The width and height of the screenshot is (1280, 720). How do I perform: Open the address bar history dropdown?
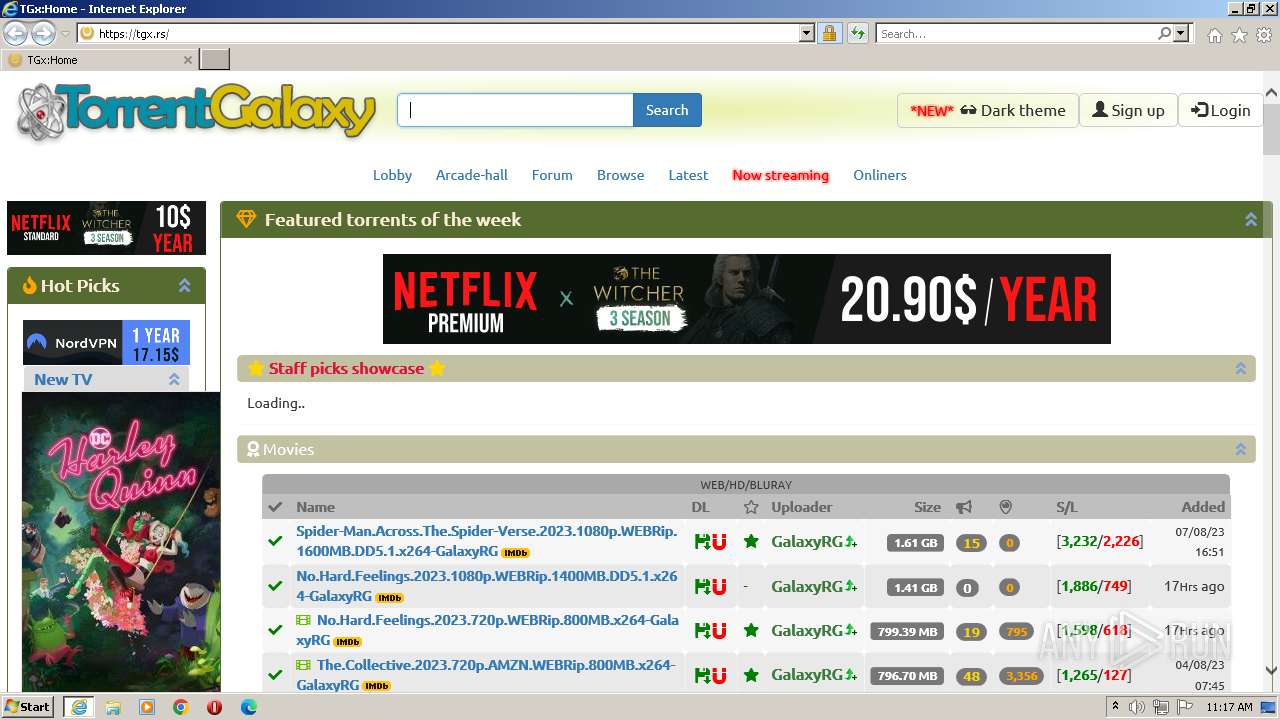(807, 33)
